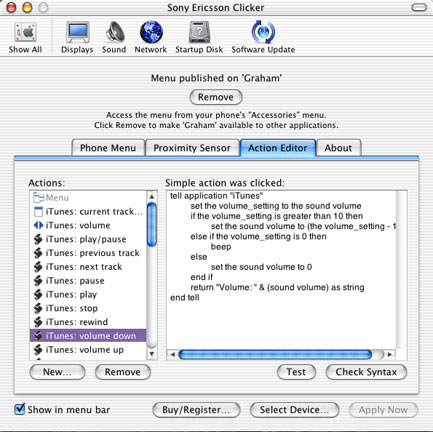
Task: Click the Check Syntax button
Action: coord(366,372)
